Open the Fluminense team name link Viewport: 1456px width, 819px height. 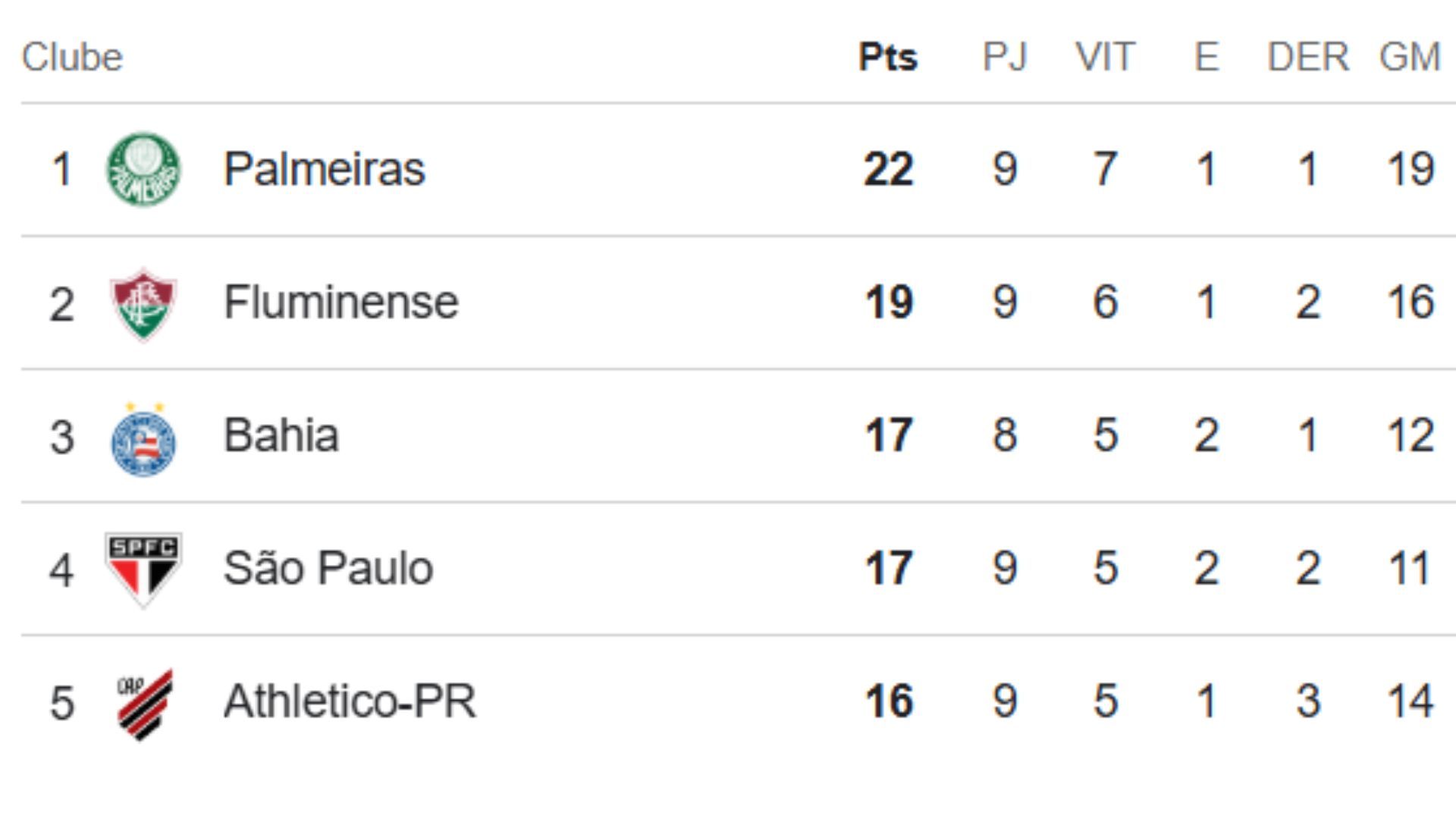click(340, 303)
